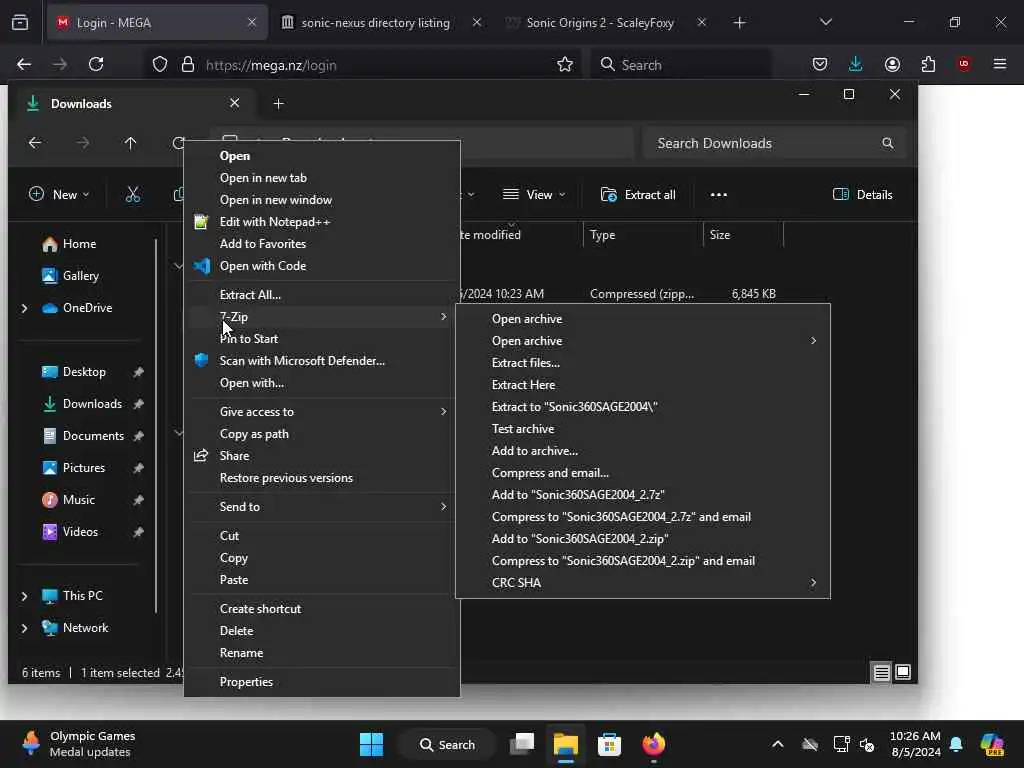1024x768 pixels.
Task: Switch to Sonic Origins 2 - ScaleyFoxy tab
Action: coord(600,23)
